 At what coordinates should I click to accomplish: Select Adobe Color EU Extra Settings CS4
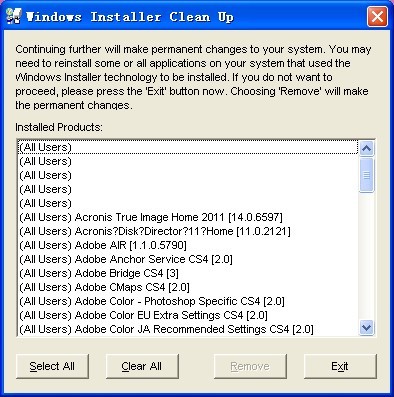(x=188, y=315)
